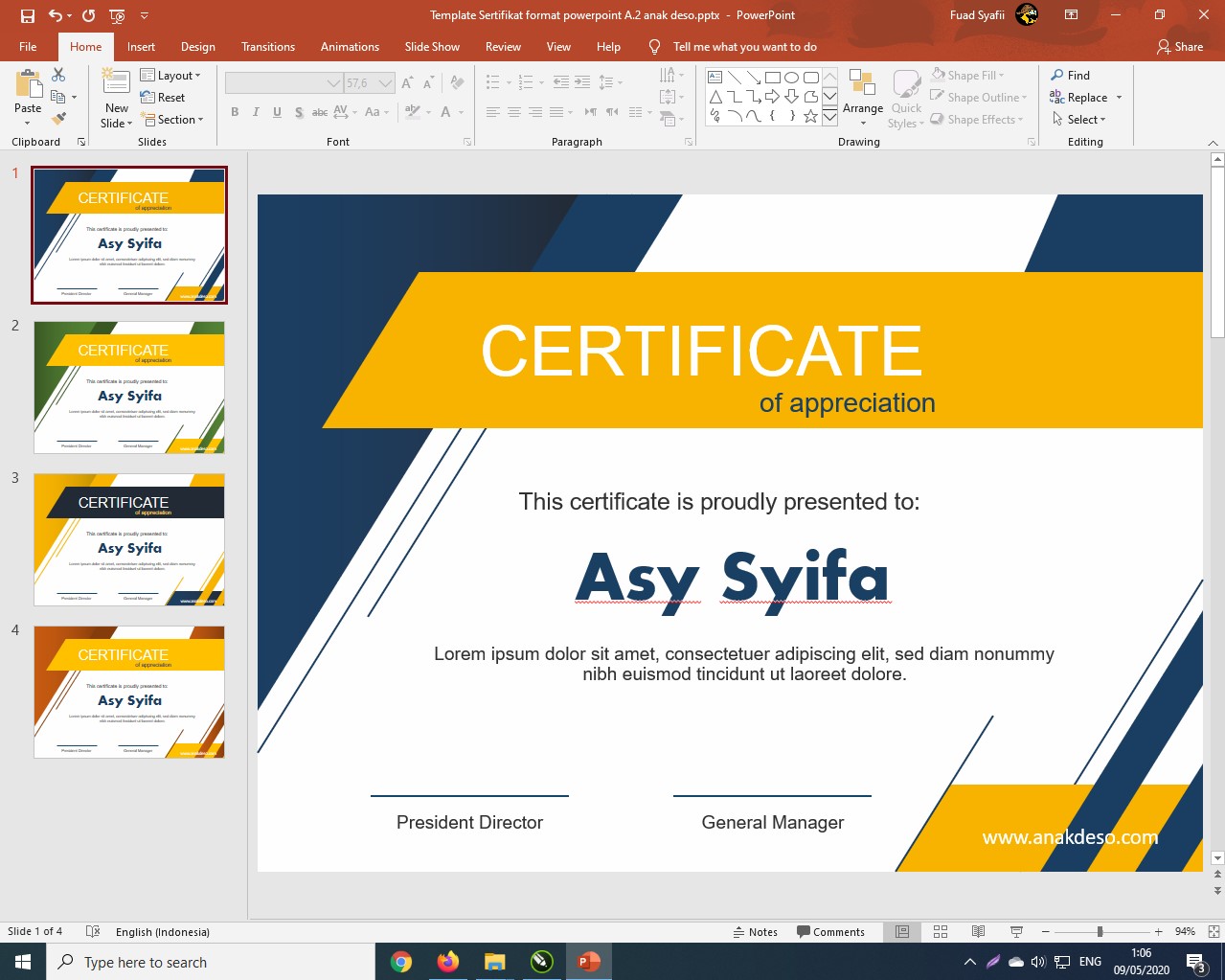
Task: Toggle Normal view in the status bar
Action: tap(902, 931)
